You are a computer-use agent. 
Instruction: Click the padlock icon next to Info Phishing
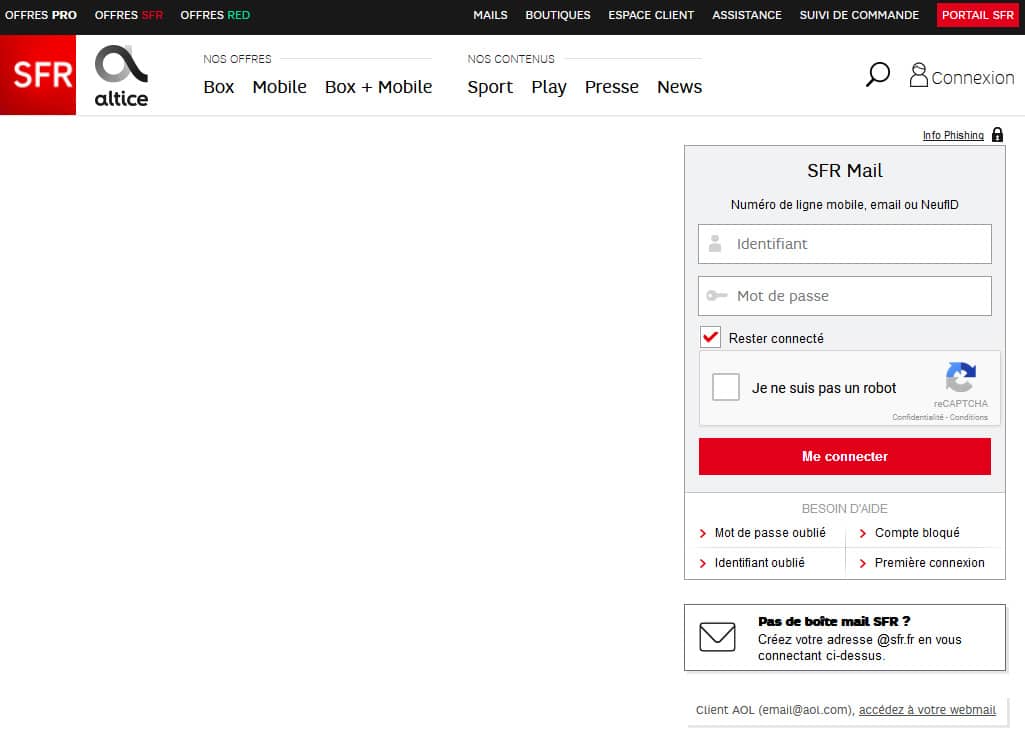coord(997,135)
